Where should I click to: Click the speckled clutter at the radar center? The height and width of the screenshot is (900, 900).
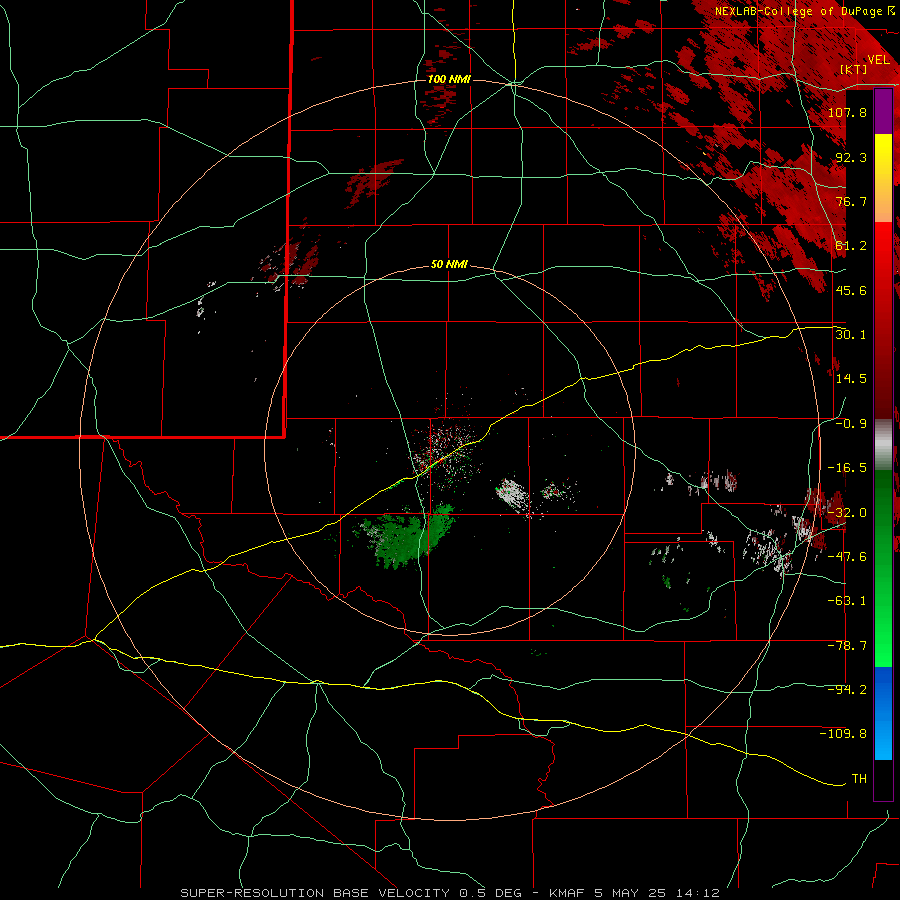448,453
